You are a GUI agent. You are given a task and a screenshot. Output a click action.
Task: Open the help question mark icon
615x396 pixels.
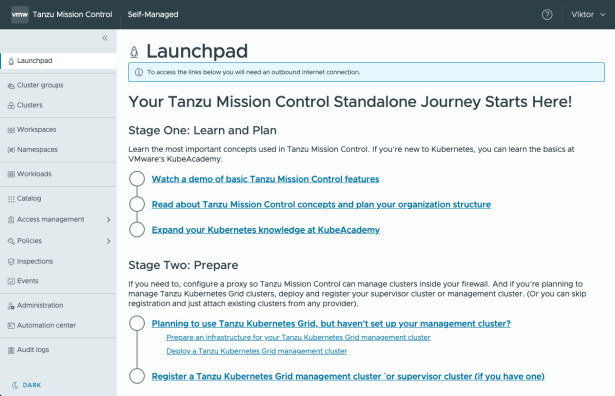[x=547, y=15]
